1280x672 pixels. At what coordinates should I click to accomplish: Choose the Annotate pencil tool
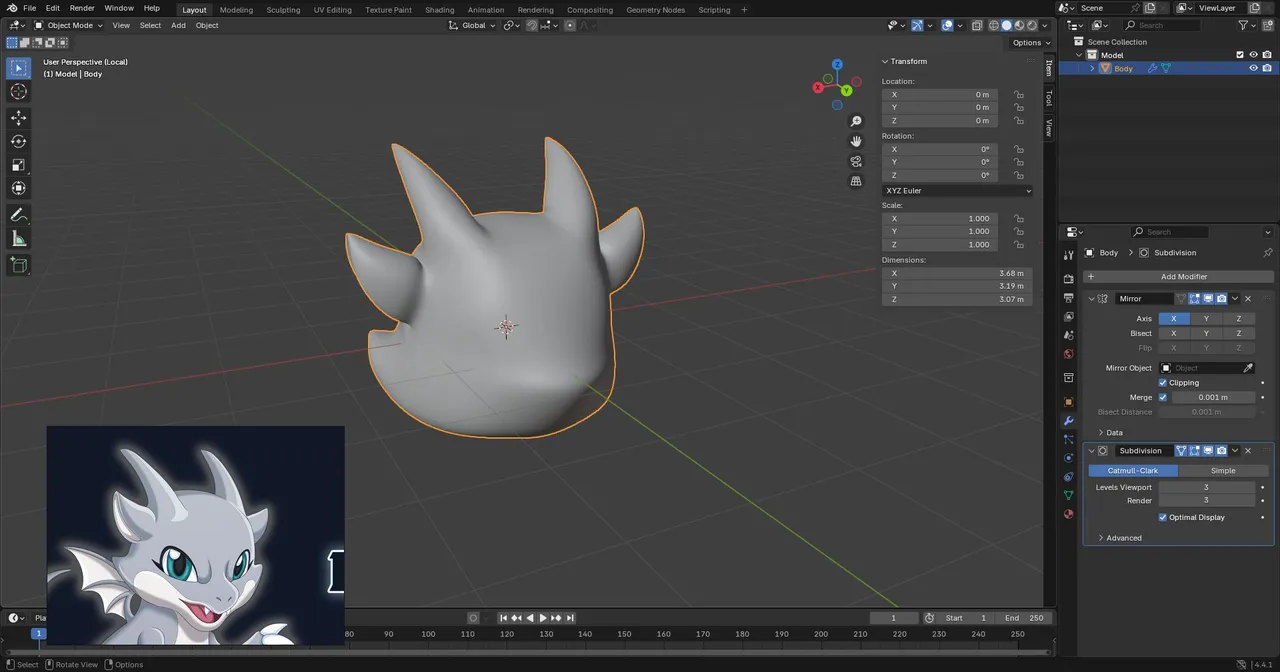(x=18, y=215)
